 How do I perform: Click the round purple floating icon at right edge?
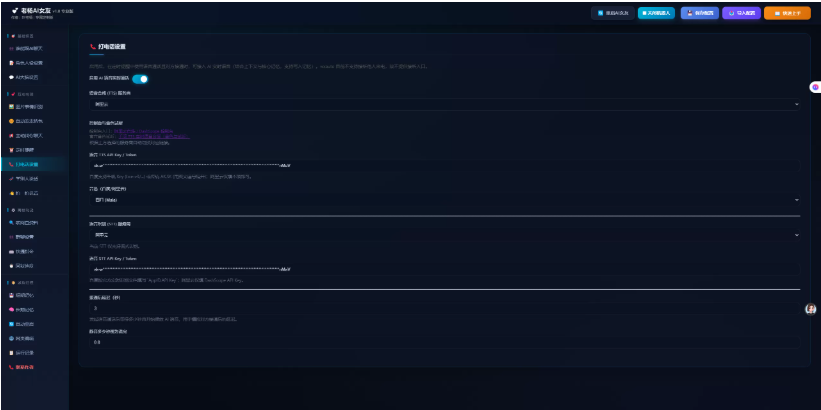[x=815, y=87]
